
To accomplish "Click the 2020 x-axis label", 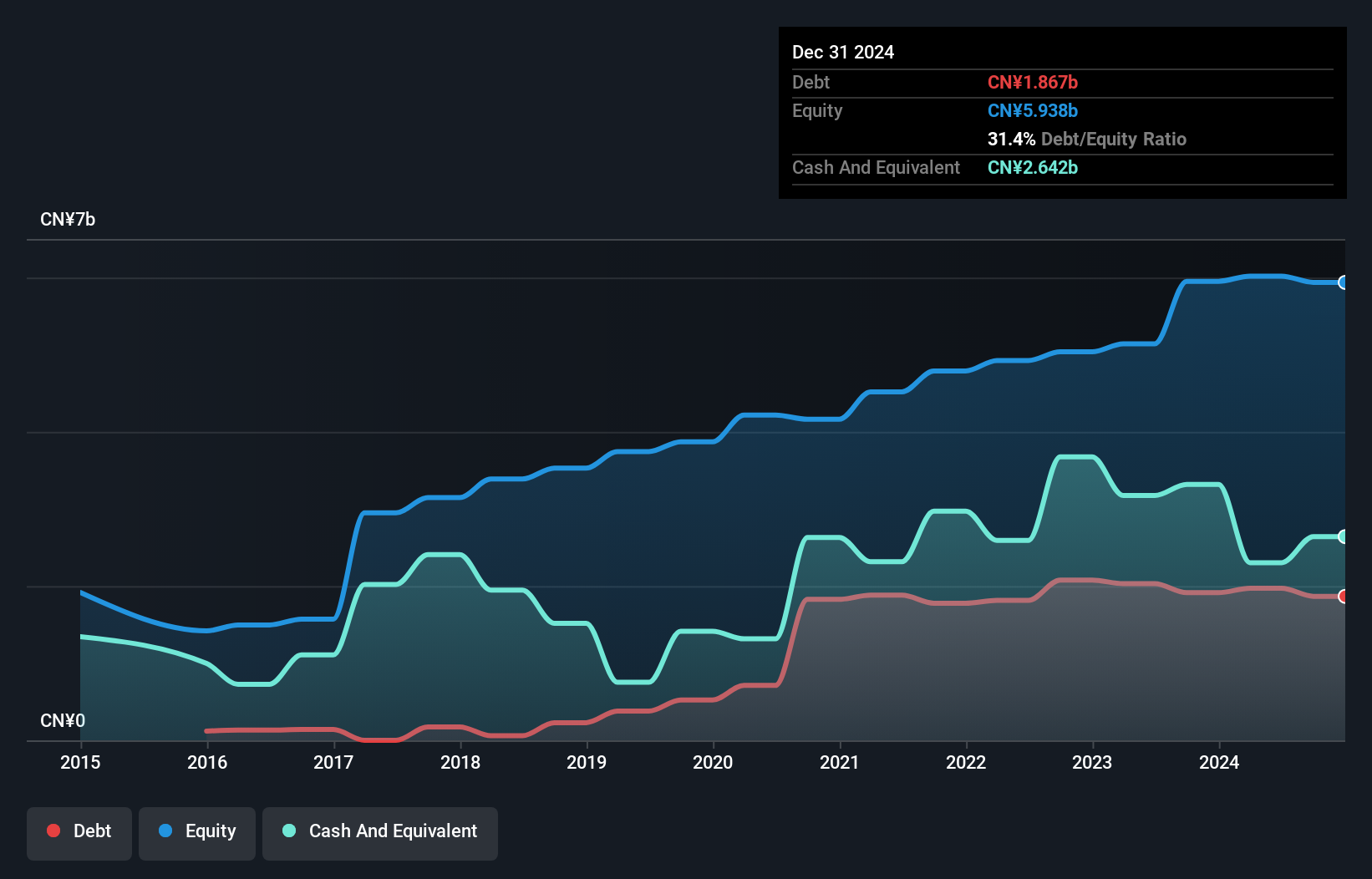I will point(713,762).
